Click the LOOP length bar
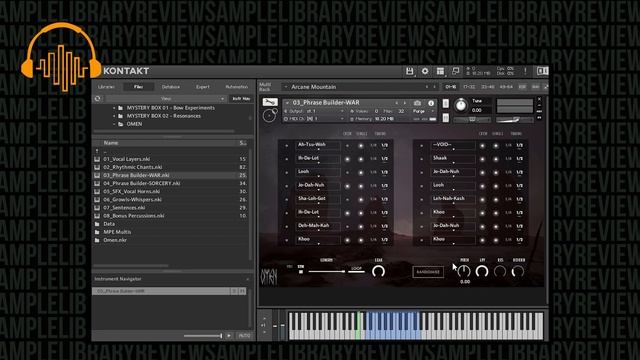The width and height of the screenshot is (640, 360). point(356,271)
